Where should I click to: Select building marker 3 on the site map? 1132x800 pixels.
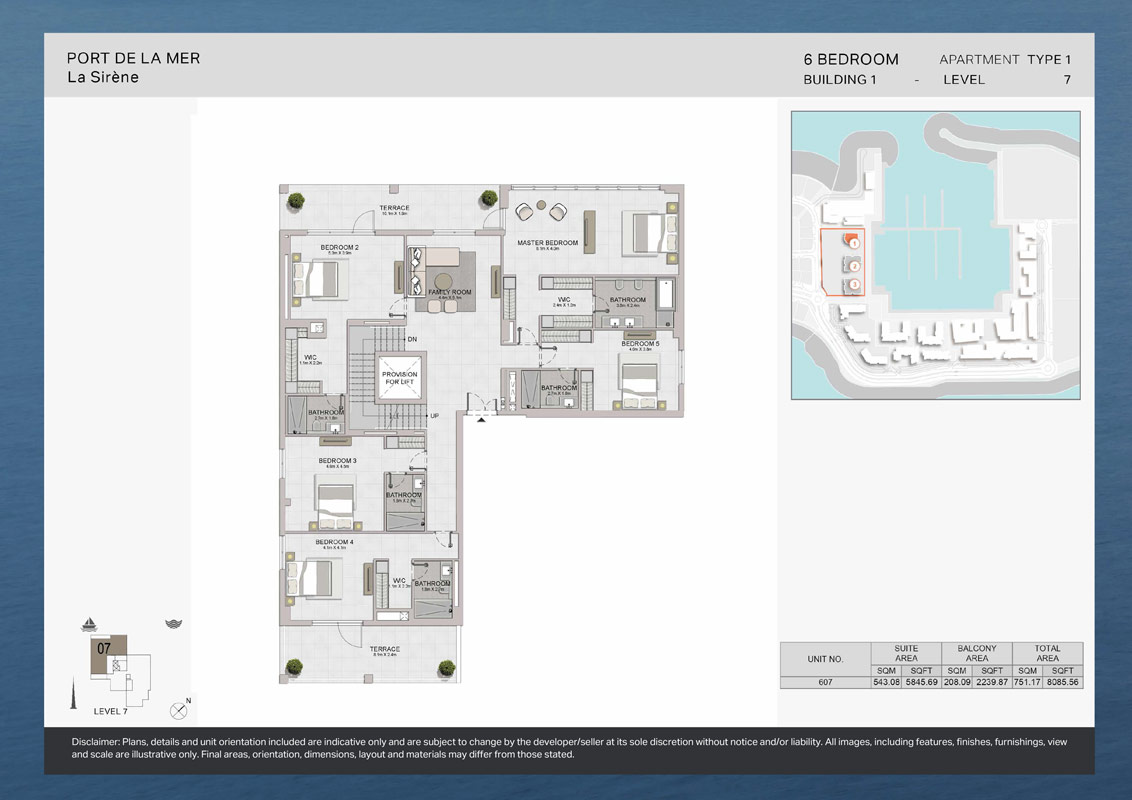(x=854, y=285)
